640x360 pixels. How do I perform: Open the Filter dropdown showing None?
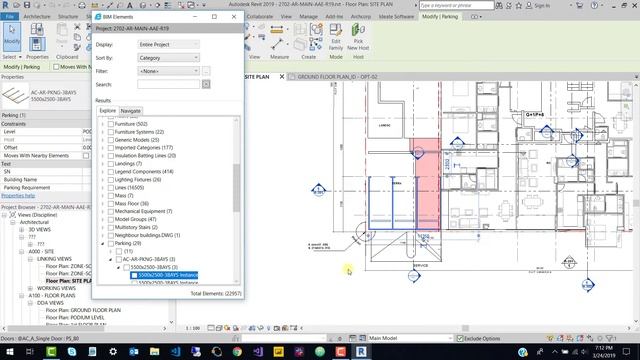point(168,71)
